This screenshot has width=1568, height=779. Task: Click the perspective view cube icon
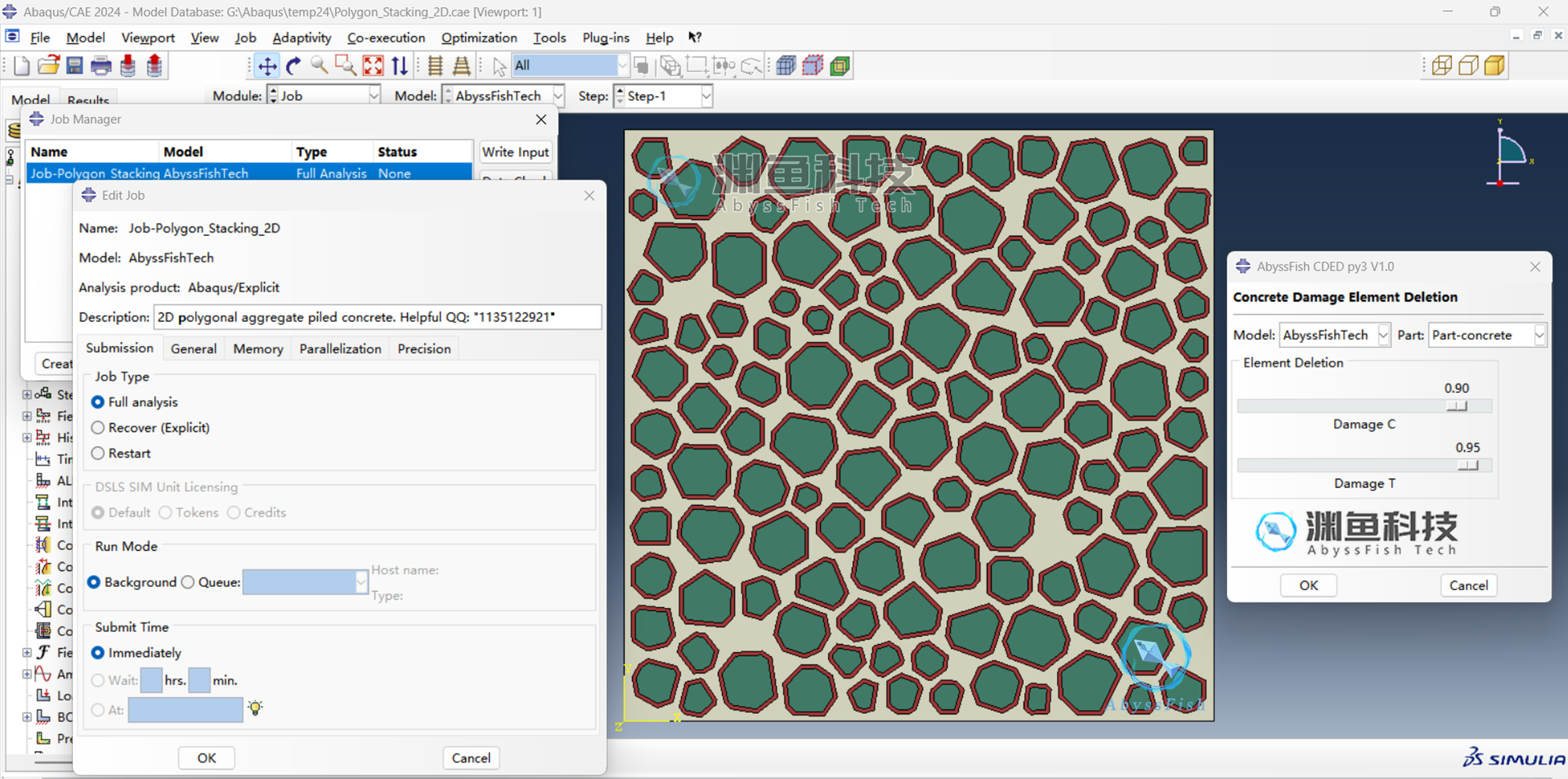click(786, 66)
